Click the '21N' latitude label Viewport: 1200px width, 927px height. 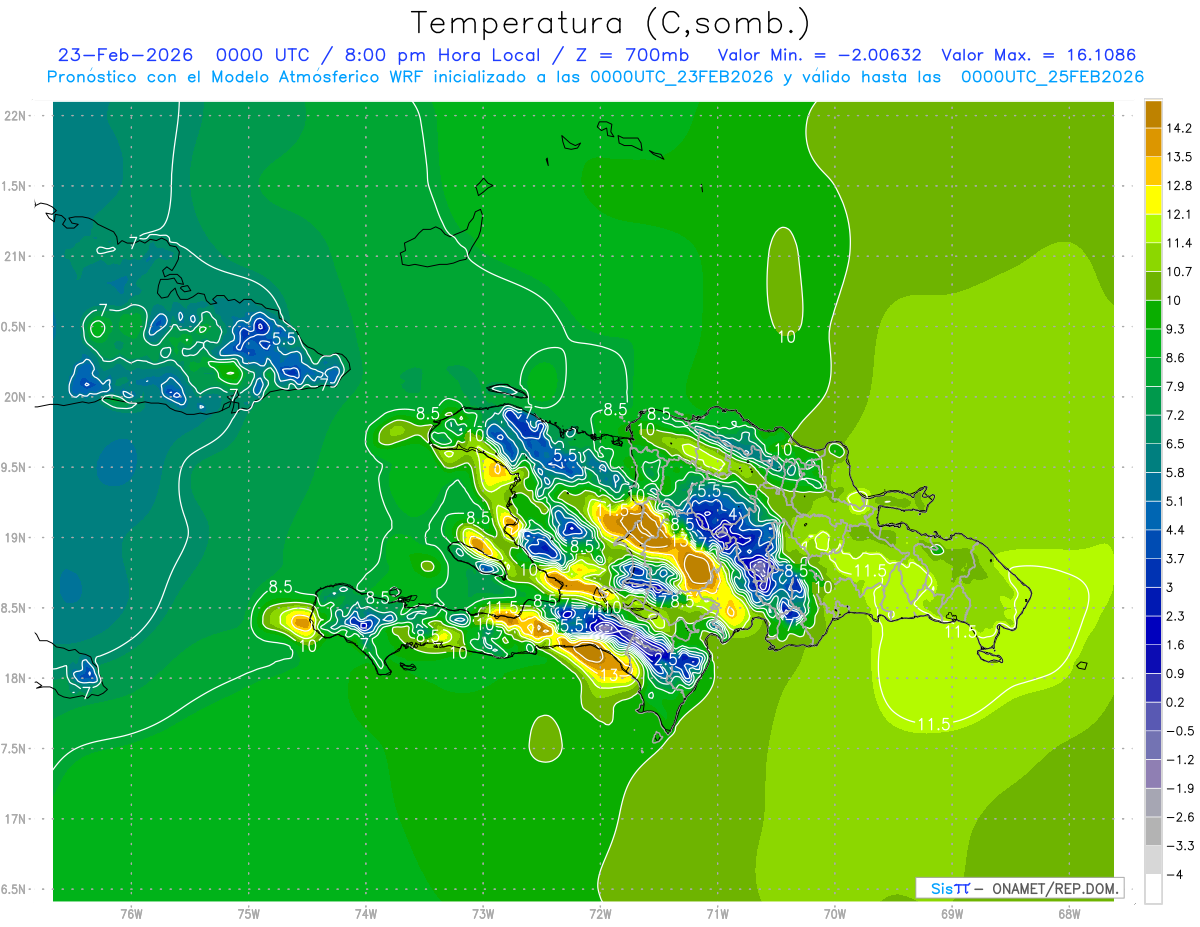(x=17, y=257)
